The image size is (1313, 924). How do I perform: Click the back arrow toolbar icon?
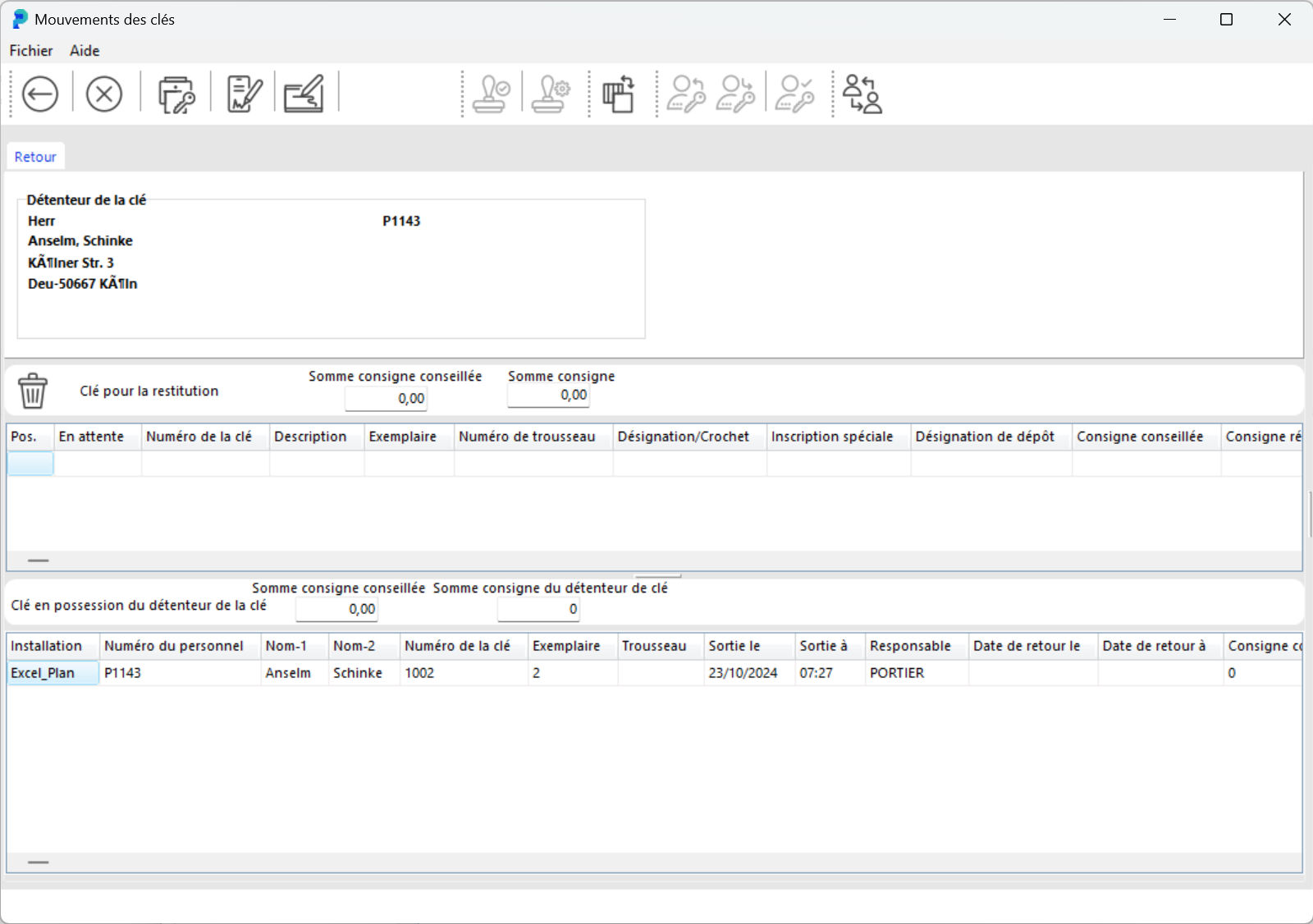[40, 94]
